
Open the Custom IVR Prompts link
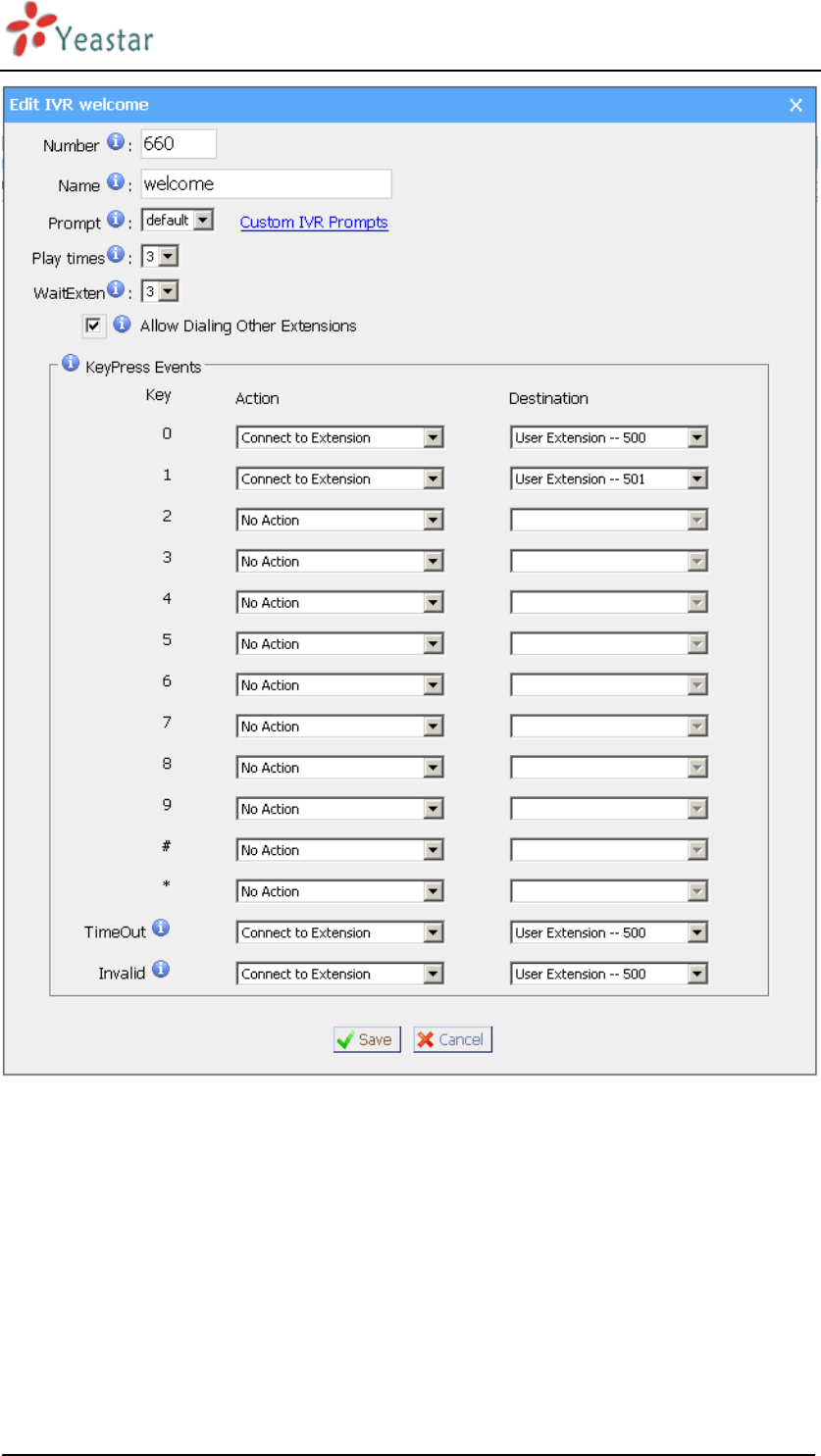point(314,223)
